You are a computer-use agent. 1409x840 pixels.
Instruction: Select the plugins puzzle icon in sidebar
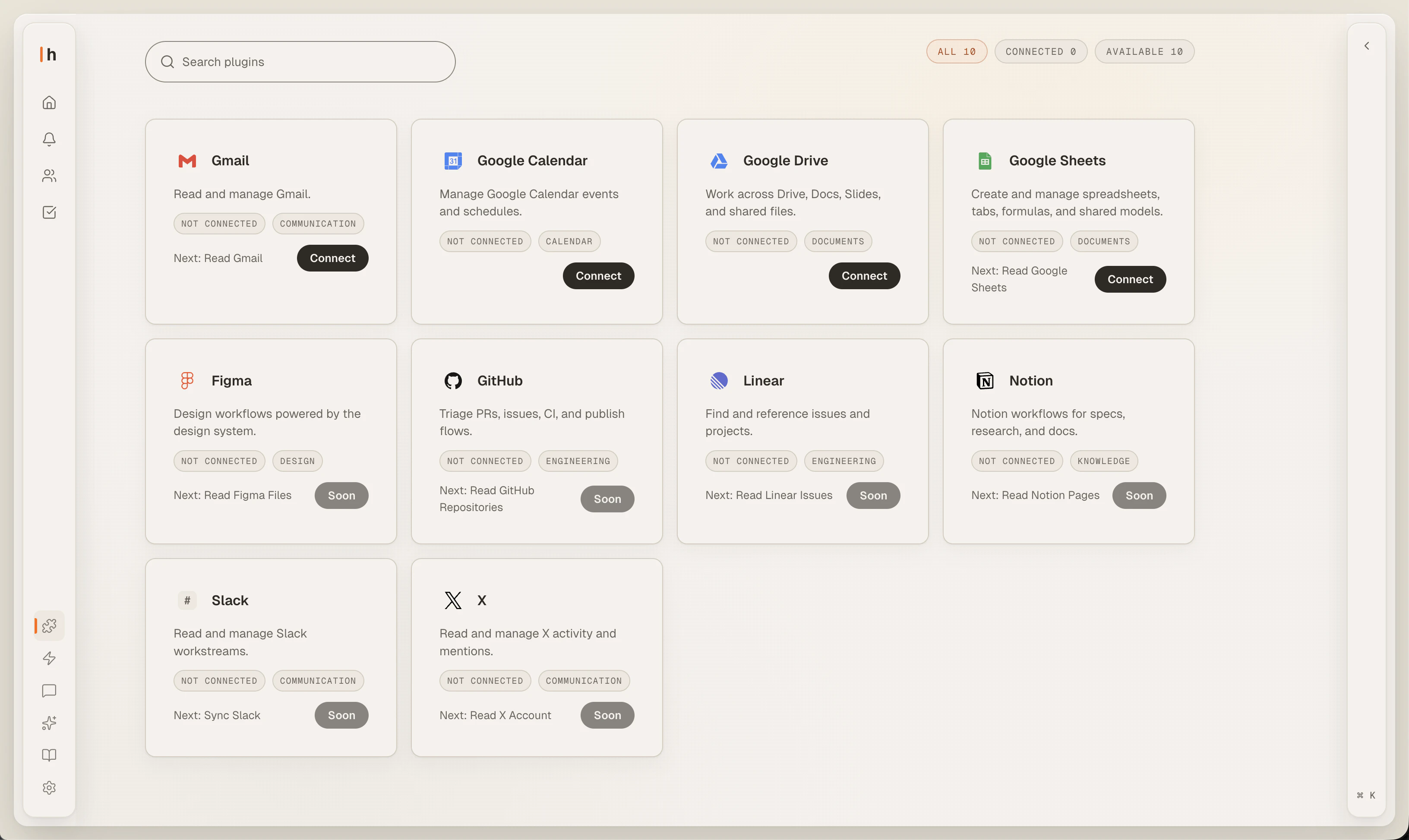click(49, 626)
